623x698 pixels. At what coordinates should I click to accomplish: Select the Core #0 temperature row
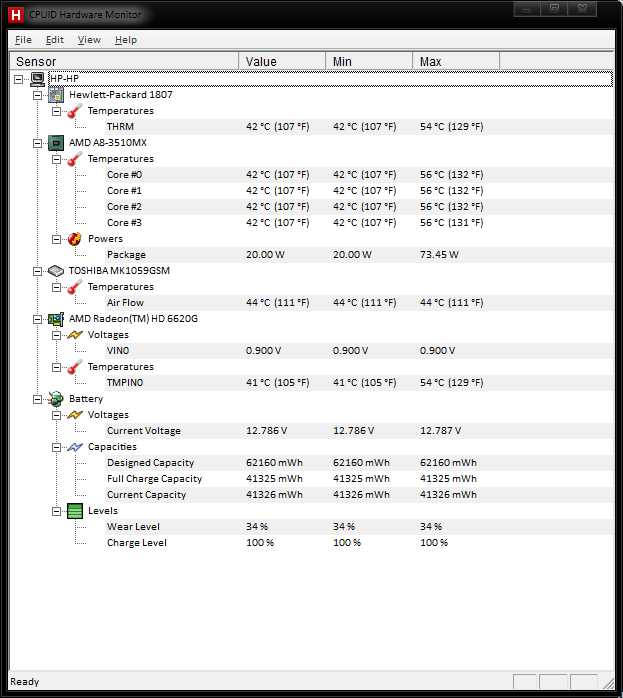point(359,175)
